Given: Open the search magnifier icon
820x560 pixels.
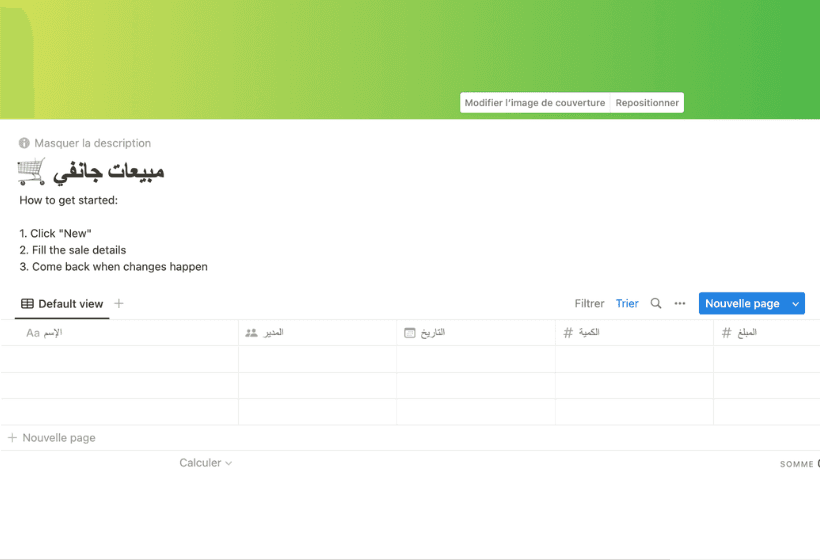Looking at the screenshot, I should tap(656, 303).
